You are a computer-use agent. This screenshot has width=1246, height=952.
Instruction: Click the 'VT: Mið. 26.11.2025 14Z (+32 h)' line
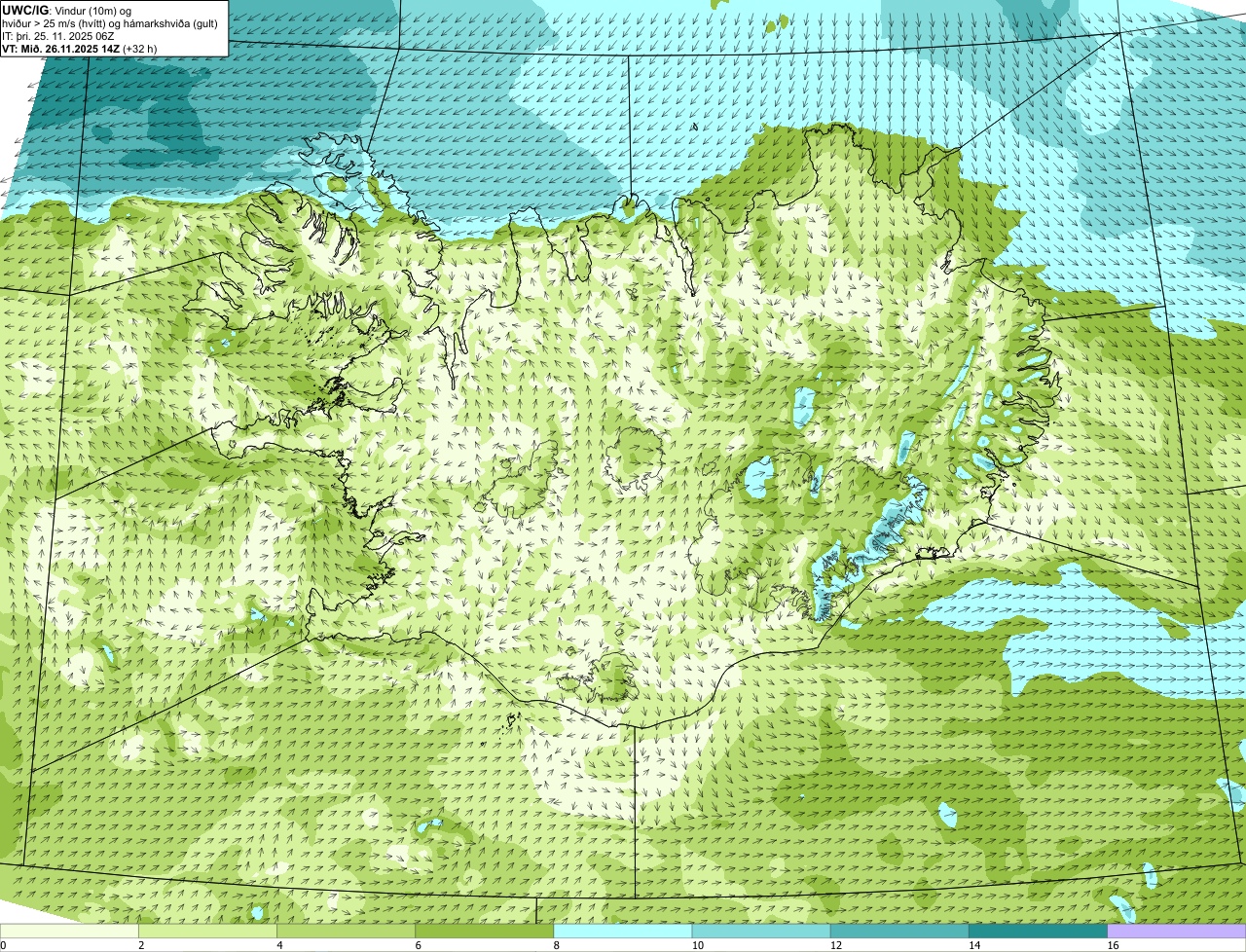tap(80, 49)
